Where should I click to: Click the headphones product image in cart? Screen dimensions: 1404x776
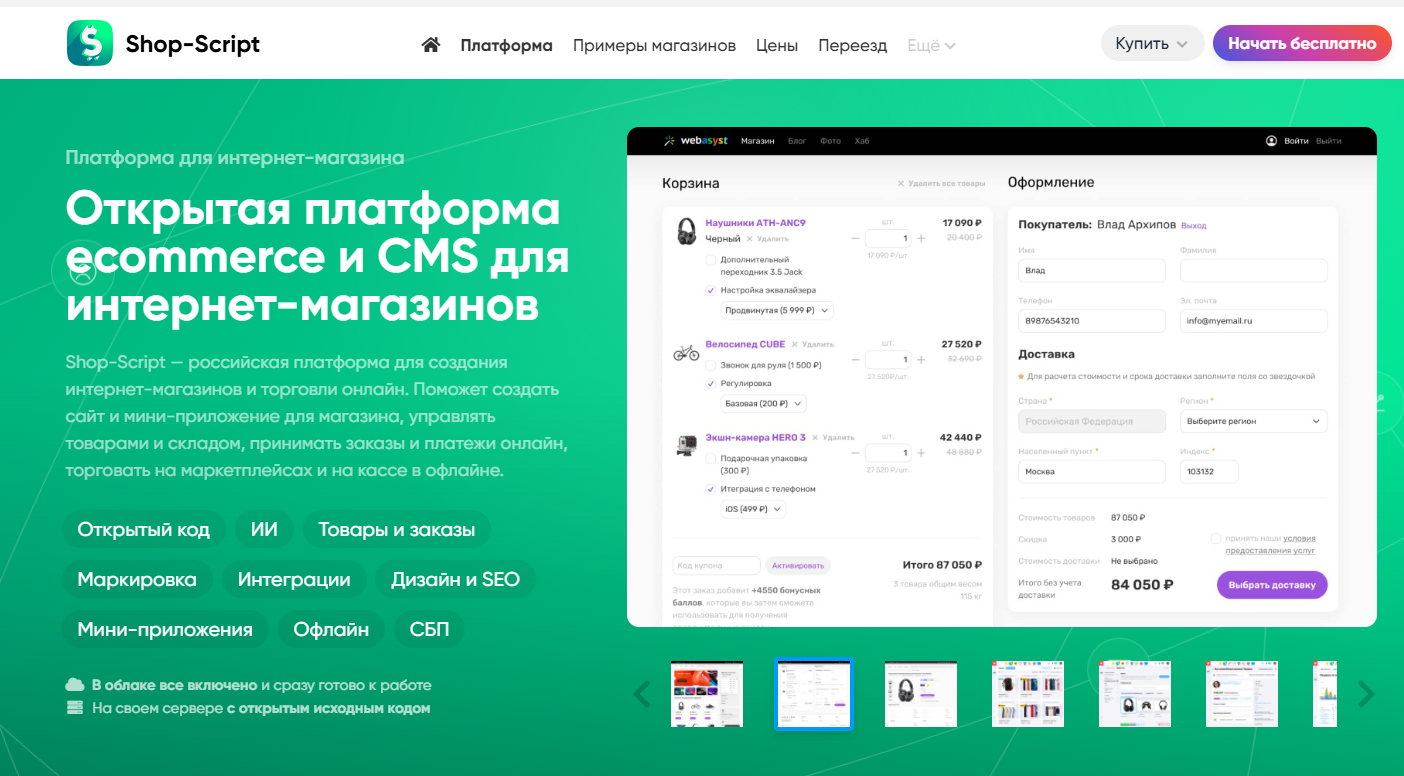point(687,231)
